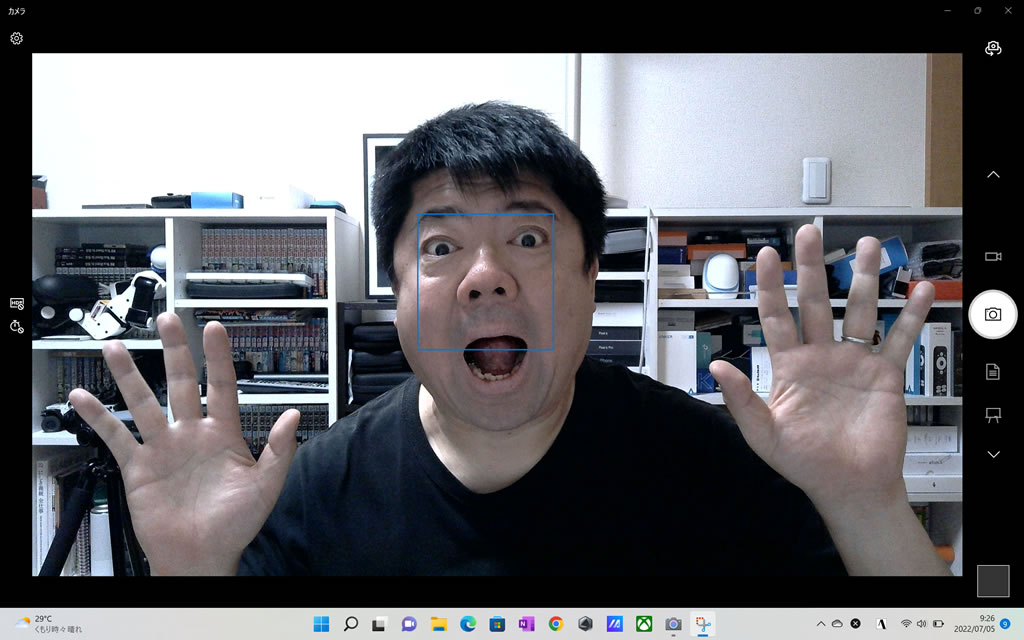Launch Microsoft Edge from the taskbar
Image resolution: width=1024 pixels, height=640 pixels.
(468, 624)
